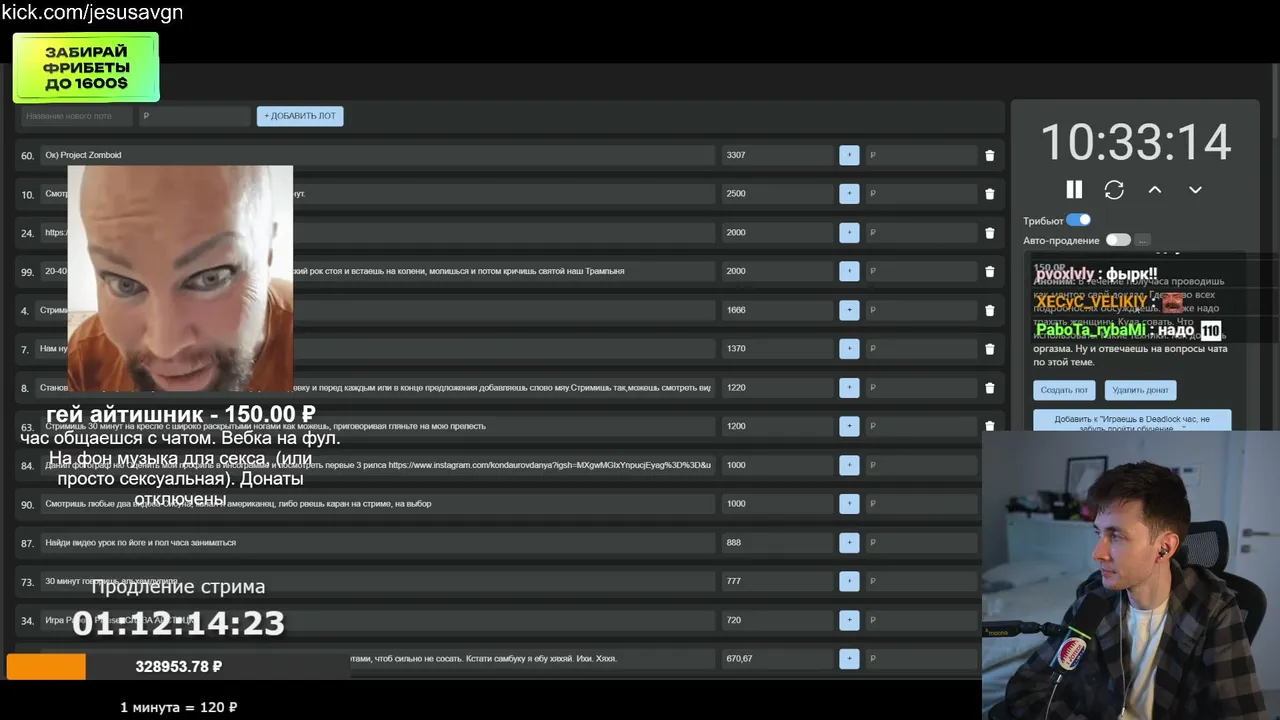Image resolution: width=1280 pixels, height=720 pixels.
Task: Delete the lot priced 1666
Action: click(x=990, y=310)
